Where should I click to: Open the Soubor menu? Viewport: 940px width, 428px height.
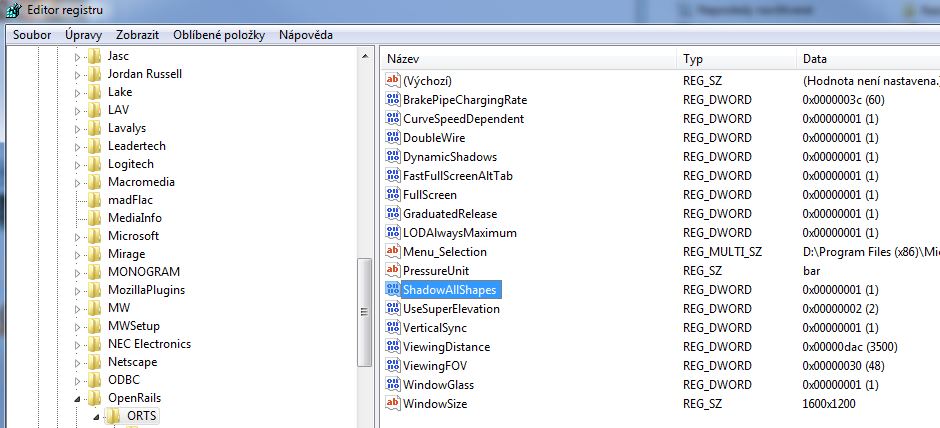pos(32,35)
